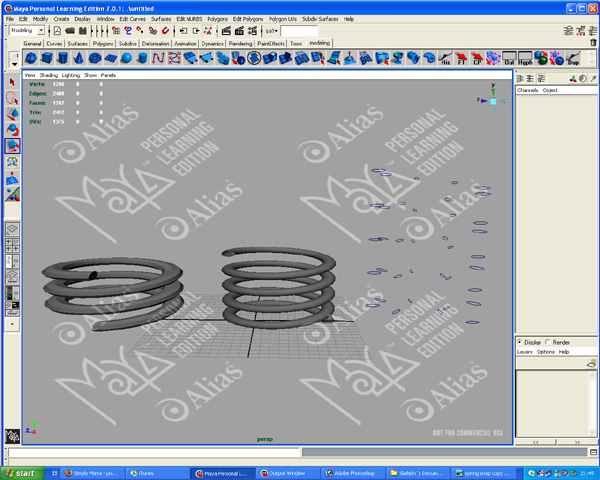
Task: Click the shelf trash can icon
Action: click(x=593, y=42)
